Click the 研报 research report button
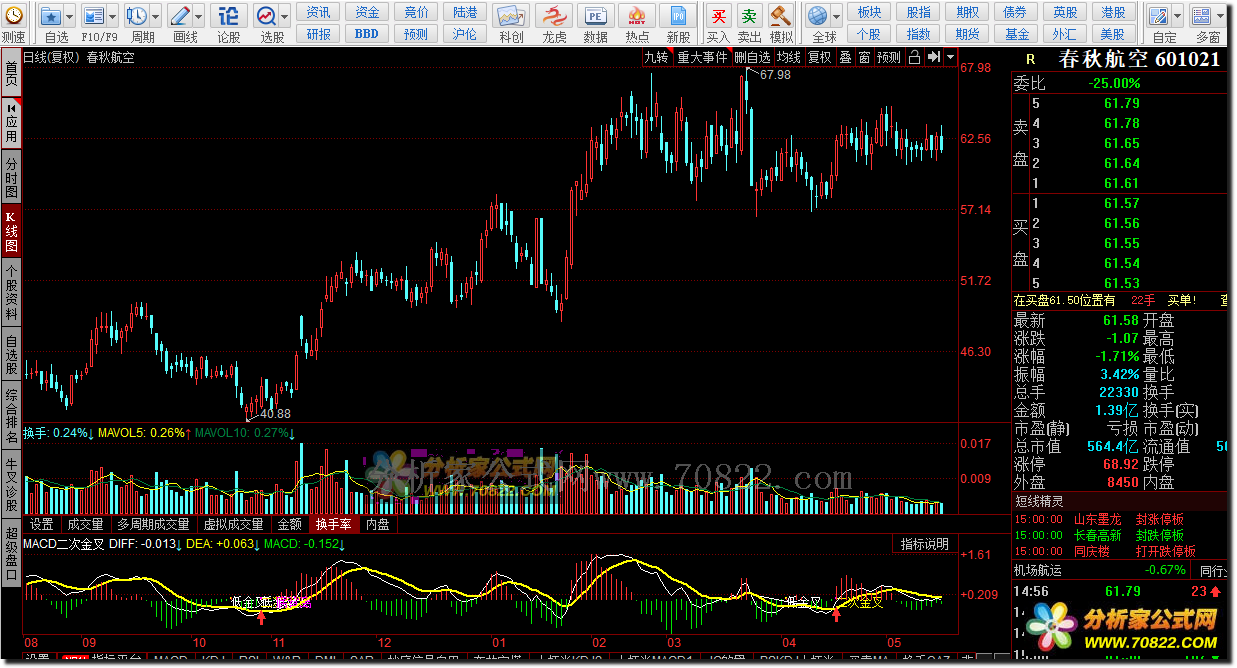Screen dimensions: 1237x668 tap(319, 34)
